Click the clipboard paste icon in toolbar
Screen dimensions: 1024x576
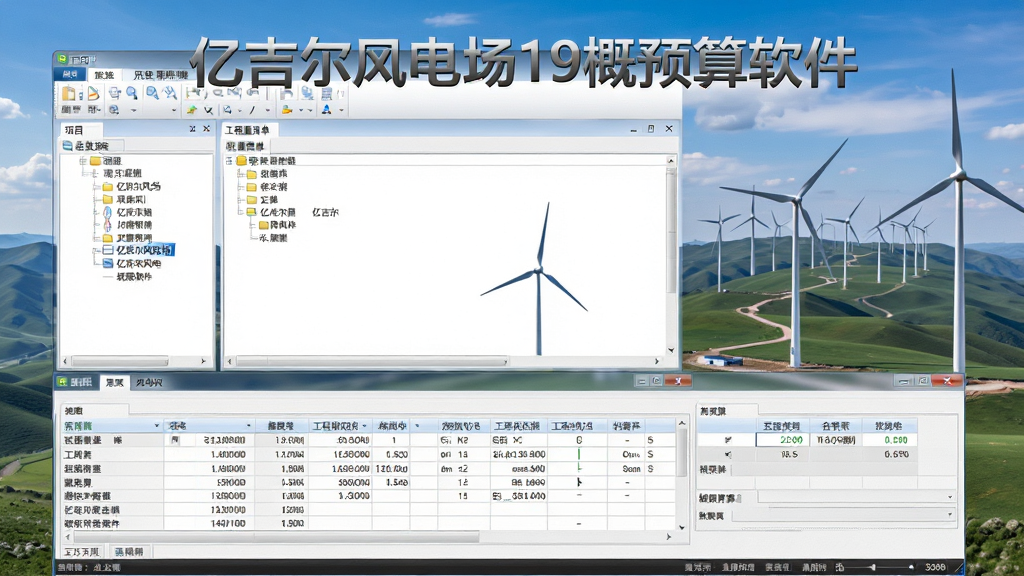click(69, 93)
